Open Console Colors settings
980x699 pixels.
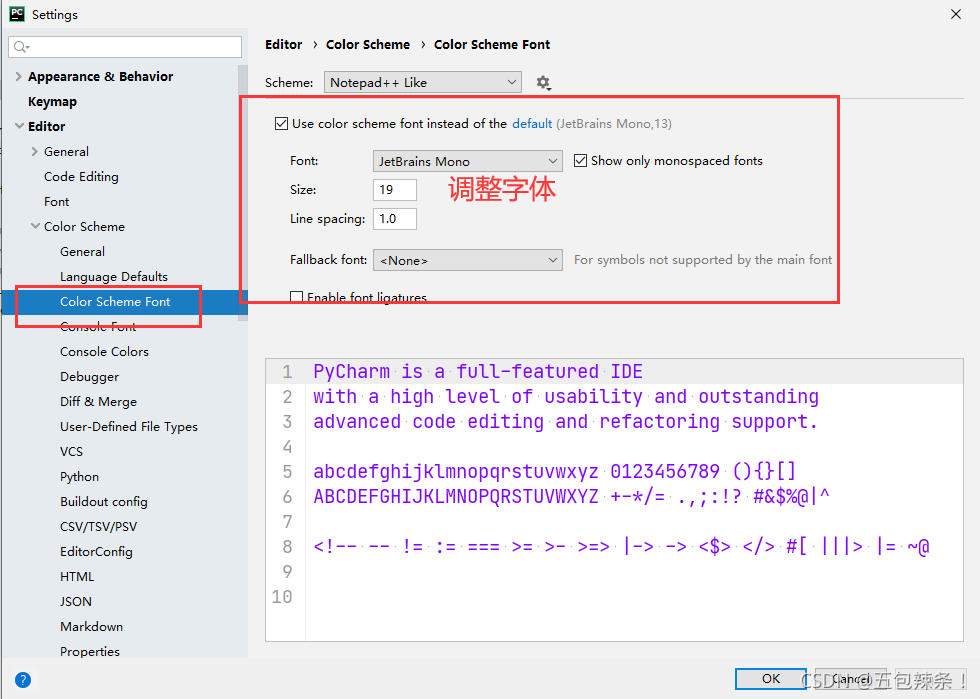(x=104, y=351)
